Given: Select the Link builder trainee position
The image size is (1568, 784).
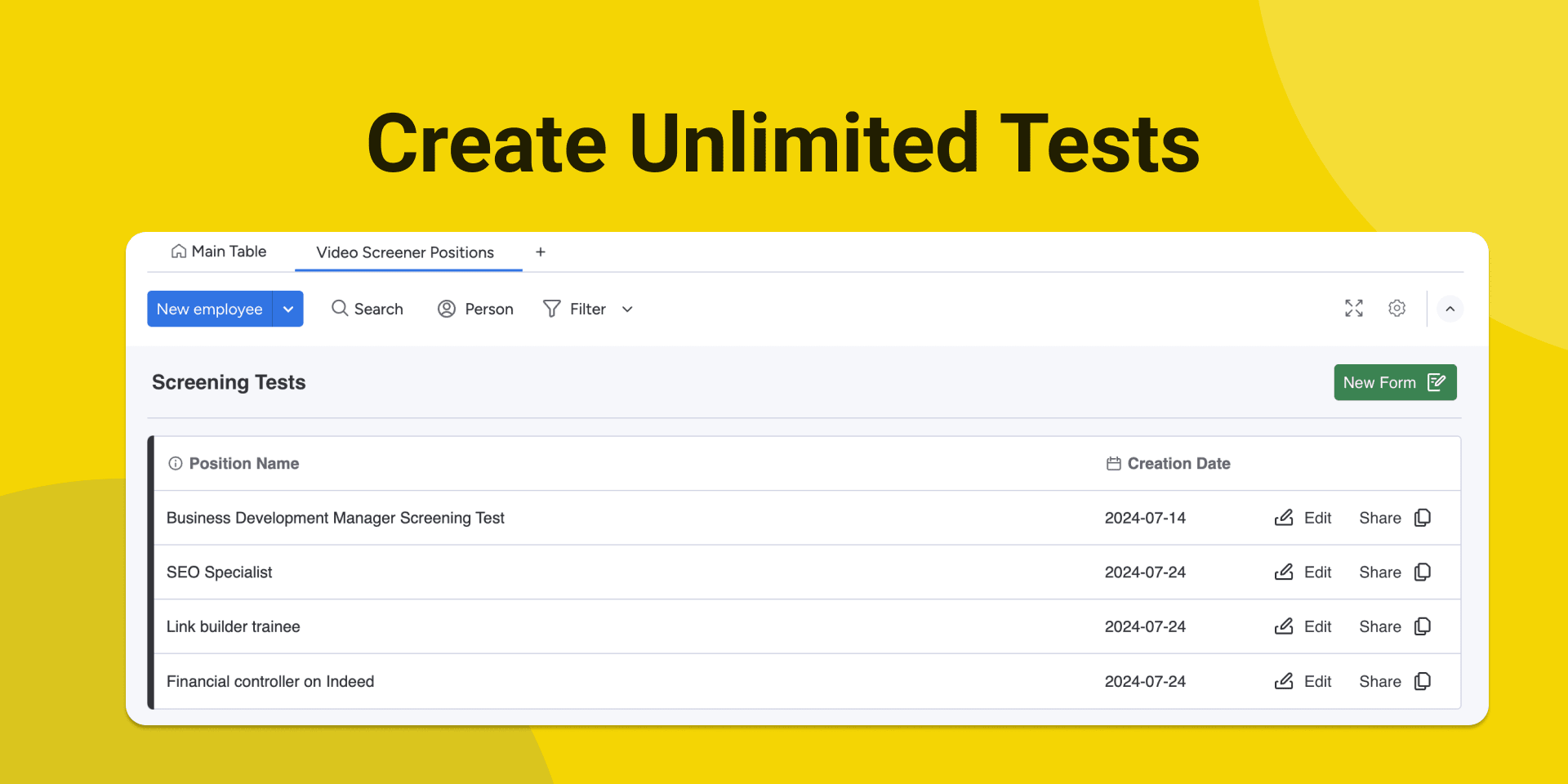Looking at the screenshot, I should point(234,626).
